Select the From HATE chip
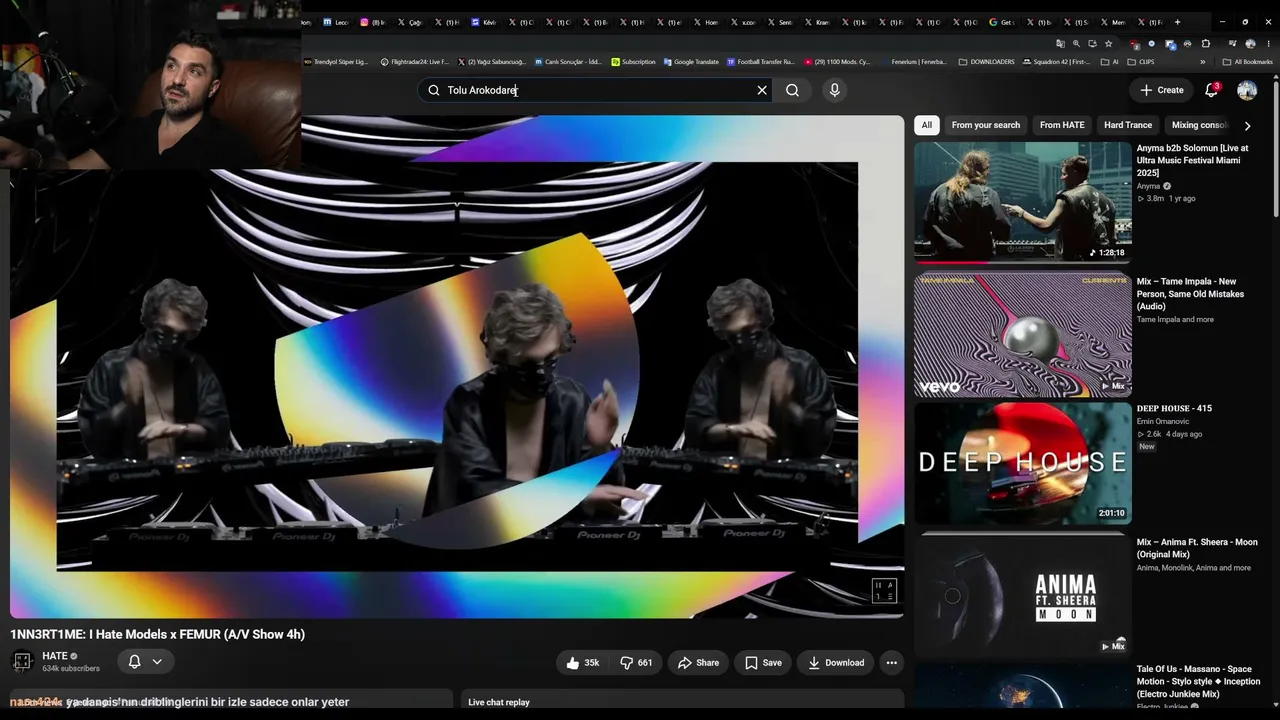Image resolution: width=1280 pixels, height=720 pixels. click(x=1062, y=125)
